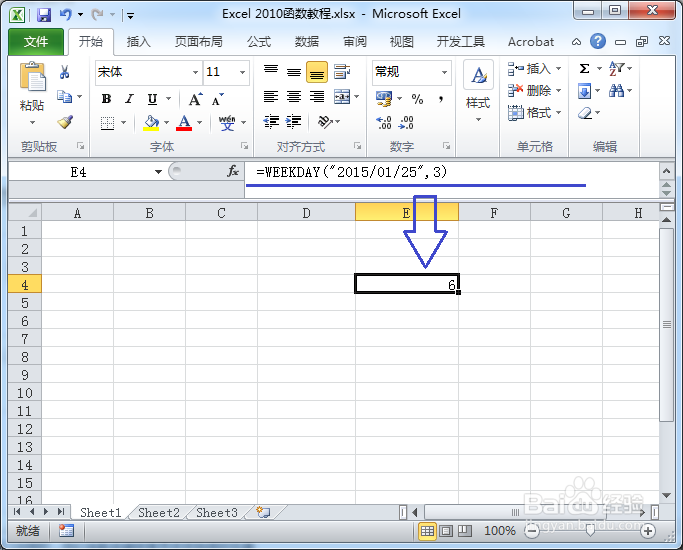Activate the Format Painter brush
Image resolution: width=683 pixels, height=550 pixels.
pyautogui.click(x=65, y=121)
